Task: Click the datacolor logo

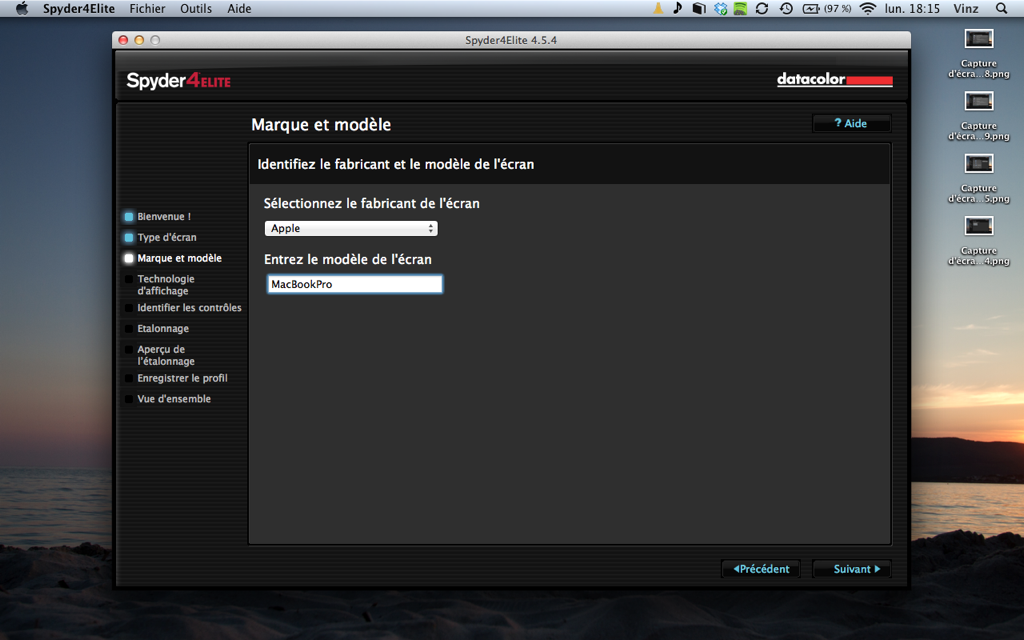Action: pos(834,80)
